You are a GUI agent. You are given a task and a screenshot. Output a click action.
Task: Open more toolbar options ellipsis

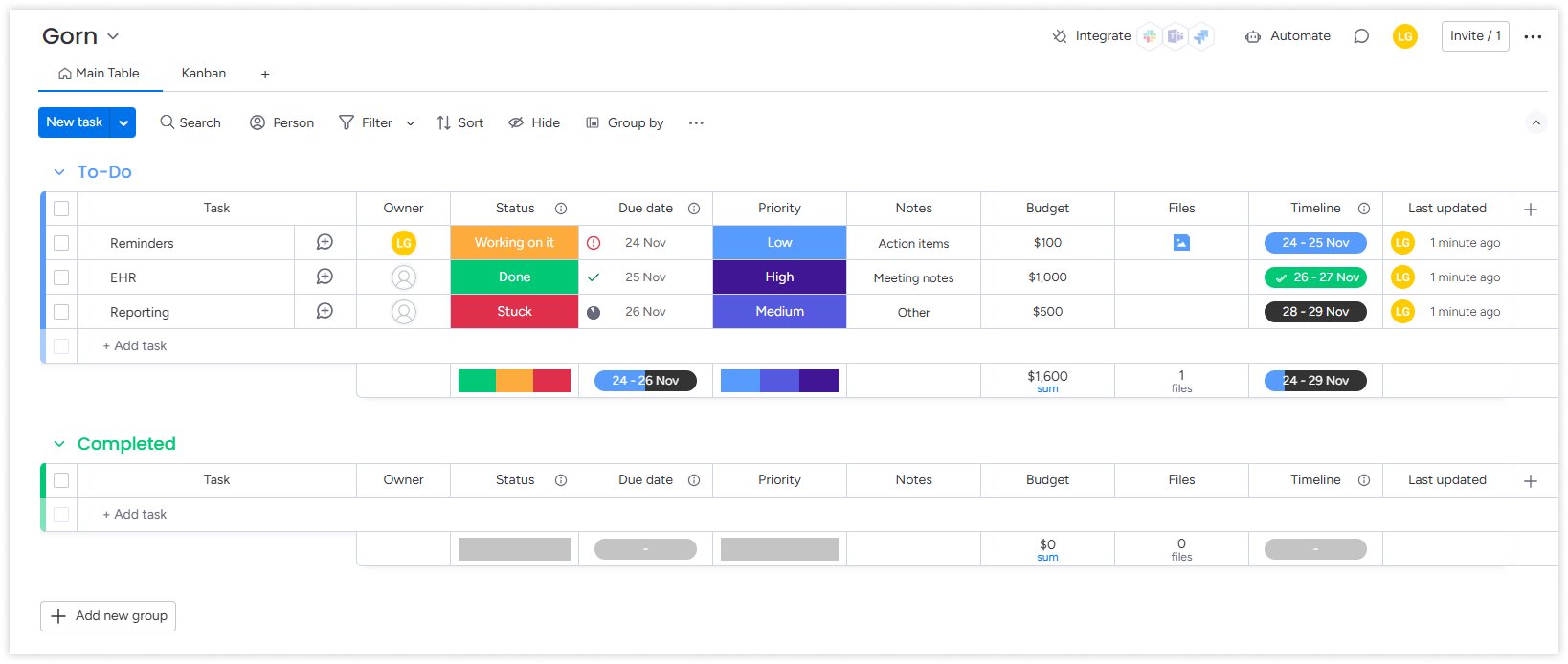point(696,122)
